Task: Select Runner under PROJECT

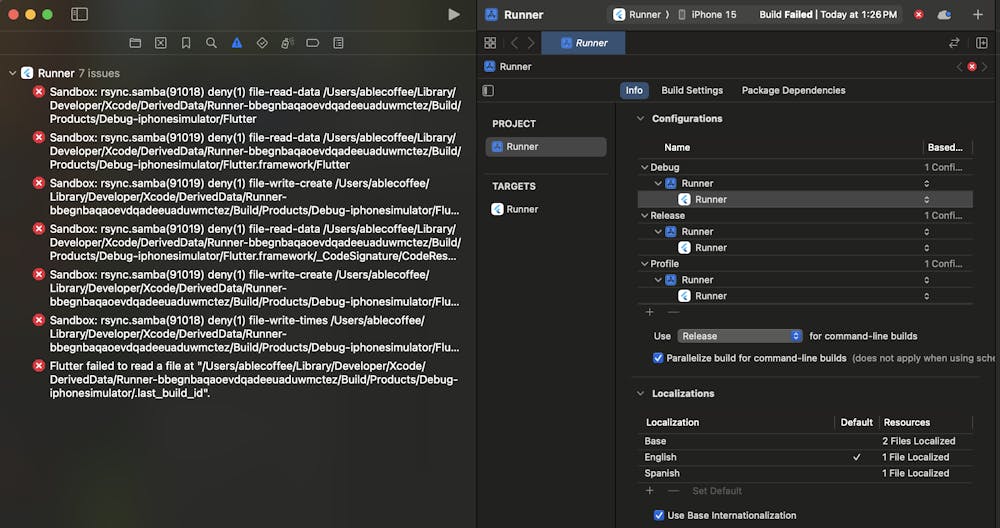Action: (546, 147)
